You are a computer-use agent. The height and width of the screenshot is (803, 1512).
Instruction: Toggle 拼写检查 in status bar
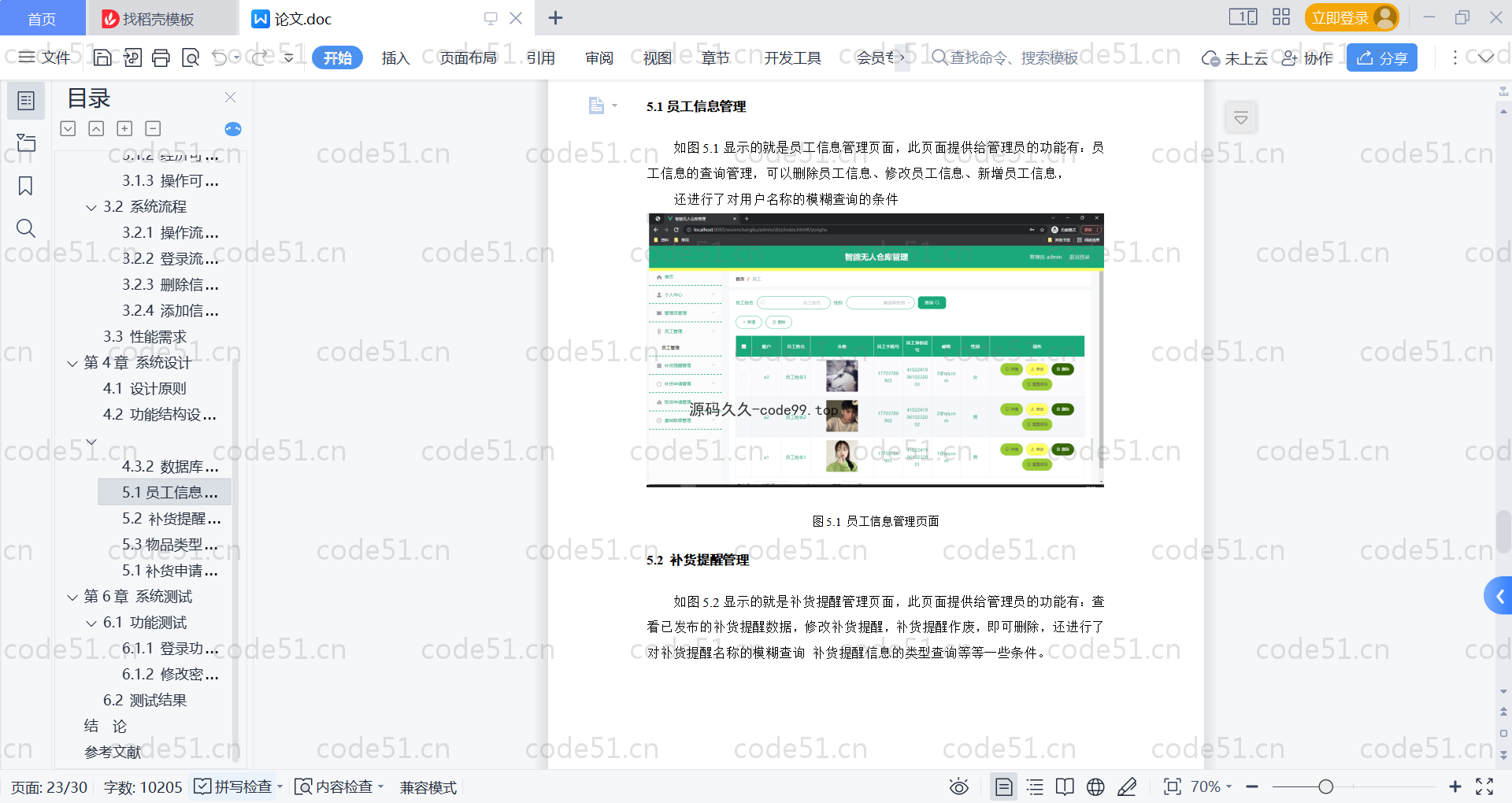233,786
